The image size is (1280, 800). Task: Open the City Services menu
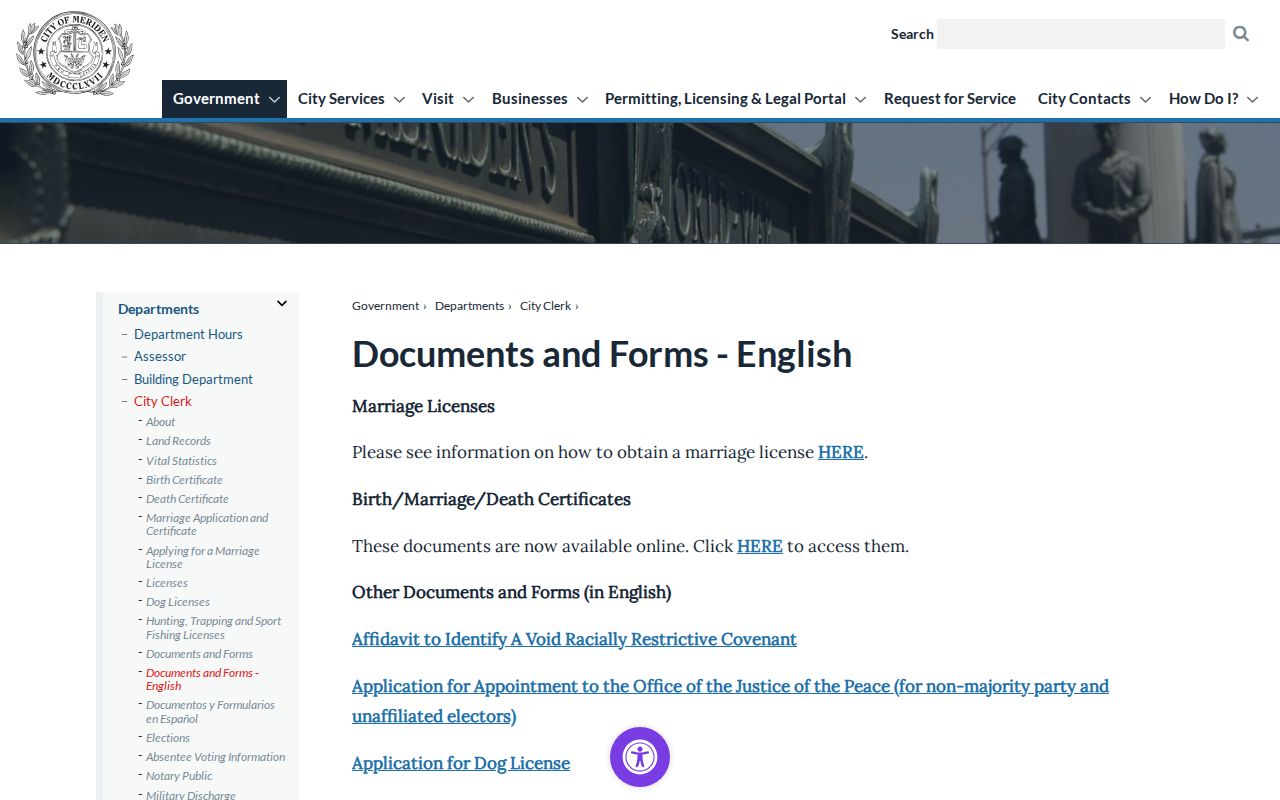pyautogui.click(x=341, y=99)
